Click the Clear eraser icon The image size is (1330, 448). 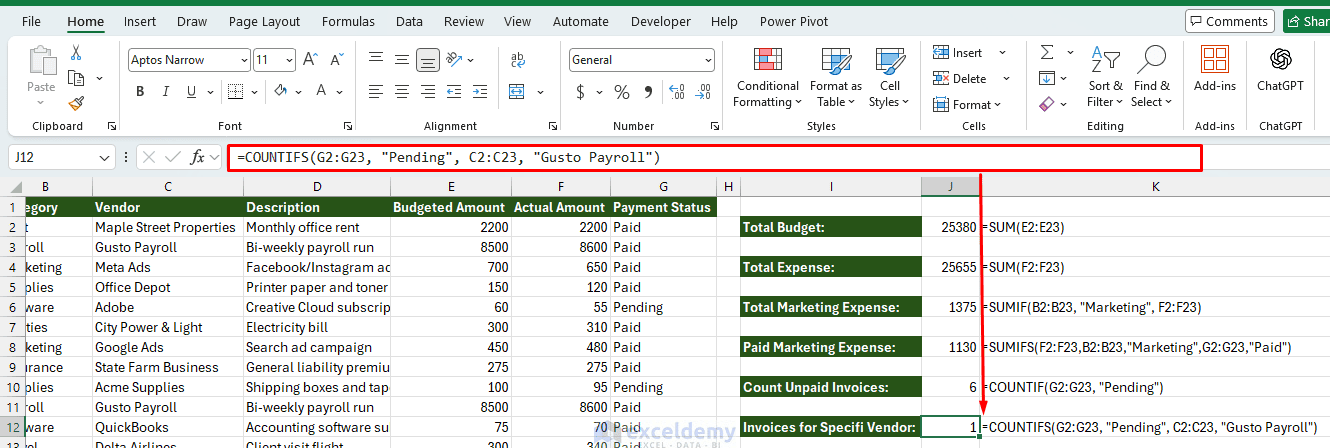pos(1046,103)
